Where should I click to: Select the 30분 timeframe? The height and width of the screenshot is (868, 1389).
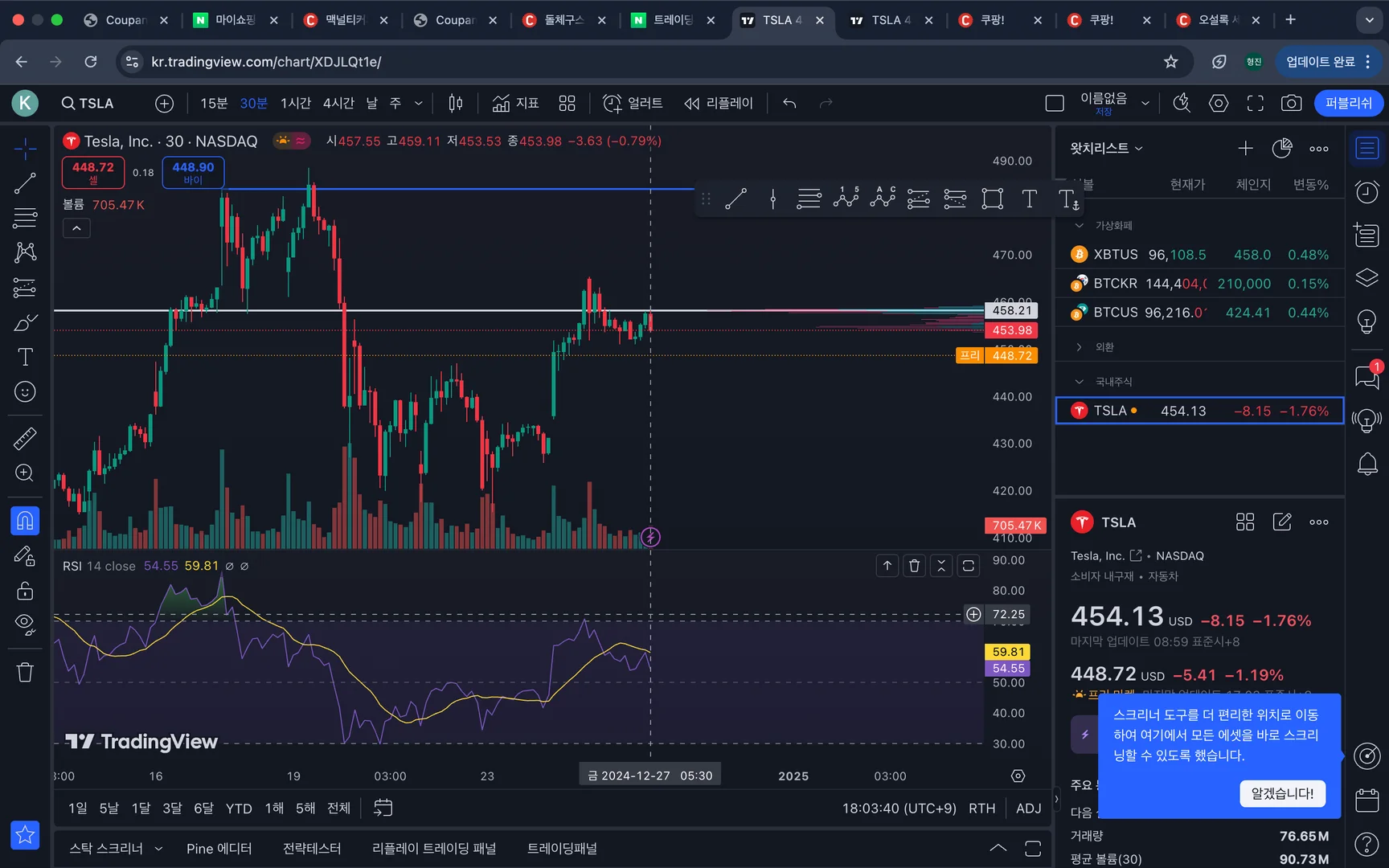[x=253, y=103]
